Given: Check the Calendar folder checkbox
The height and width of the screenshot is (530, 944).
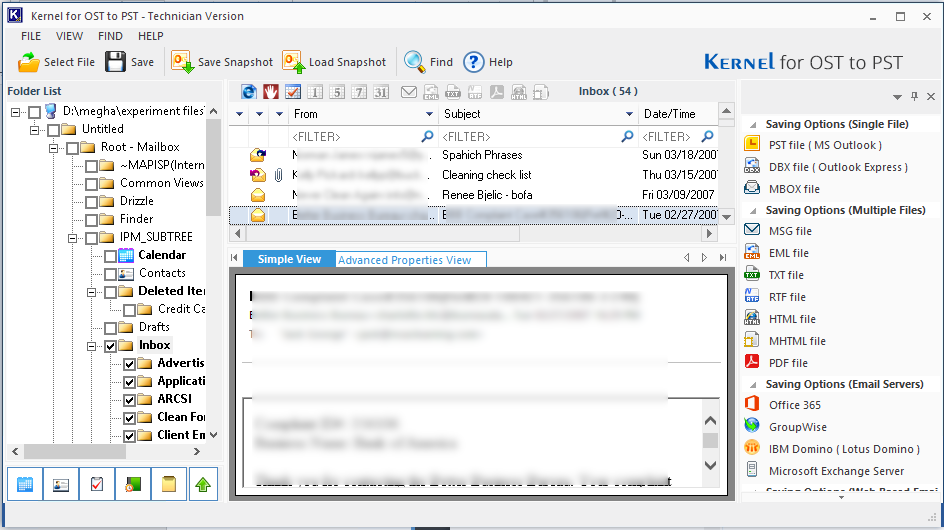Looking at the screenshot, I should (x=110, y=257).
